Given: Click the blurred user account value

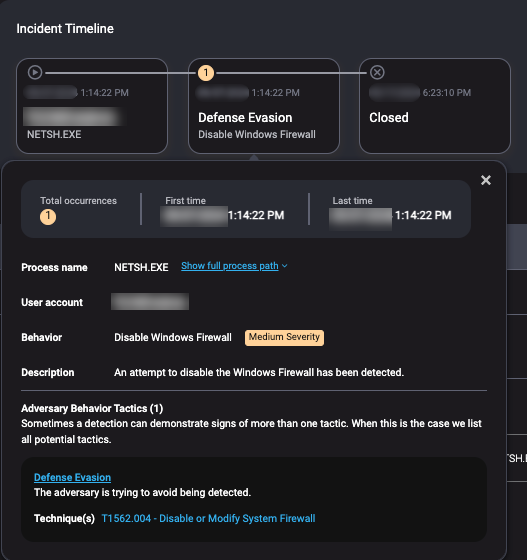Looking at the screenshot, I should [150, 302].
